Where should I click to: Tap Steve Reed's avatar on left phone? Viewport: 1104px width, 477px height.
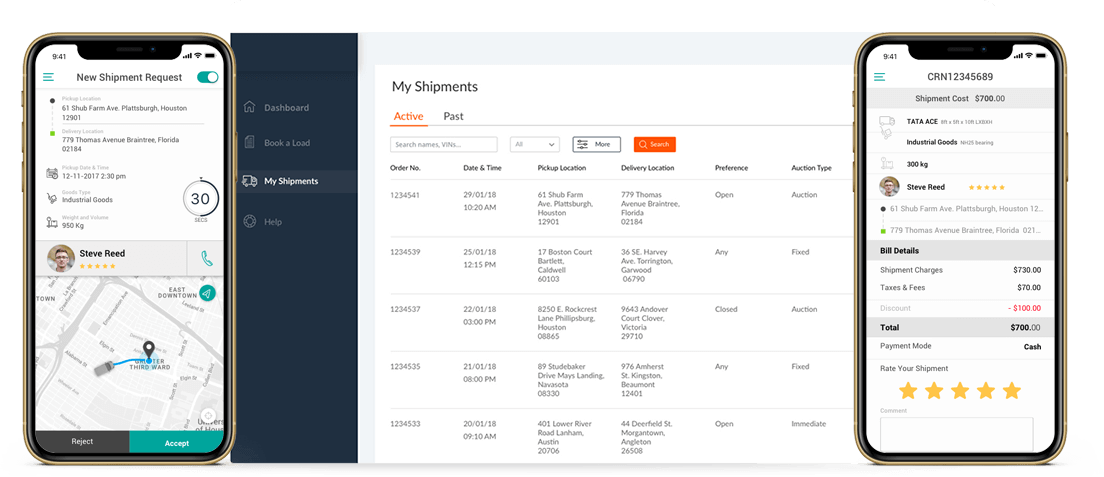pos(61,258)
